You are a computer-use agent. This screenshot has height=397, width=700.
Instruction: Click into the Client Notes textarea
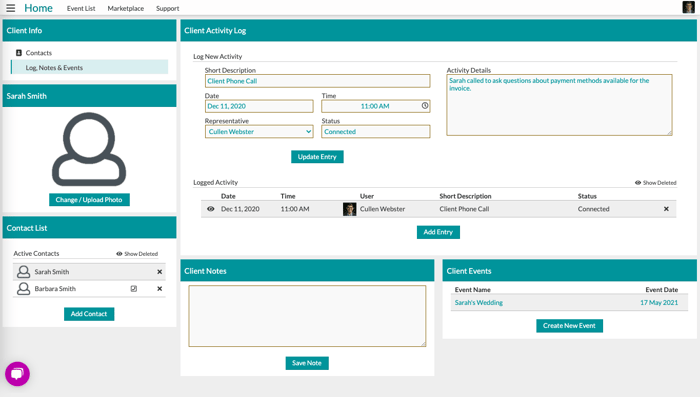pos(307,316)
